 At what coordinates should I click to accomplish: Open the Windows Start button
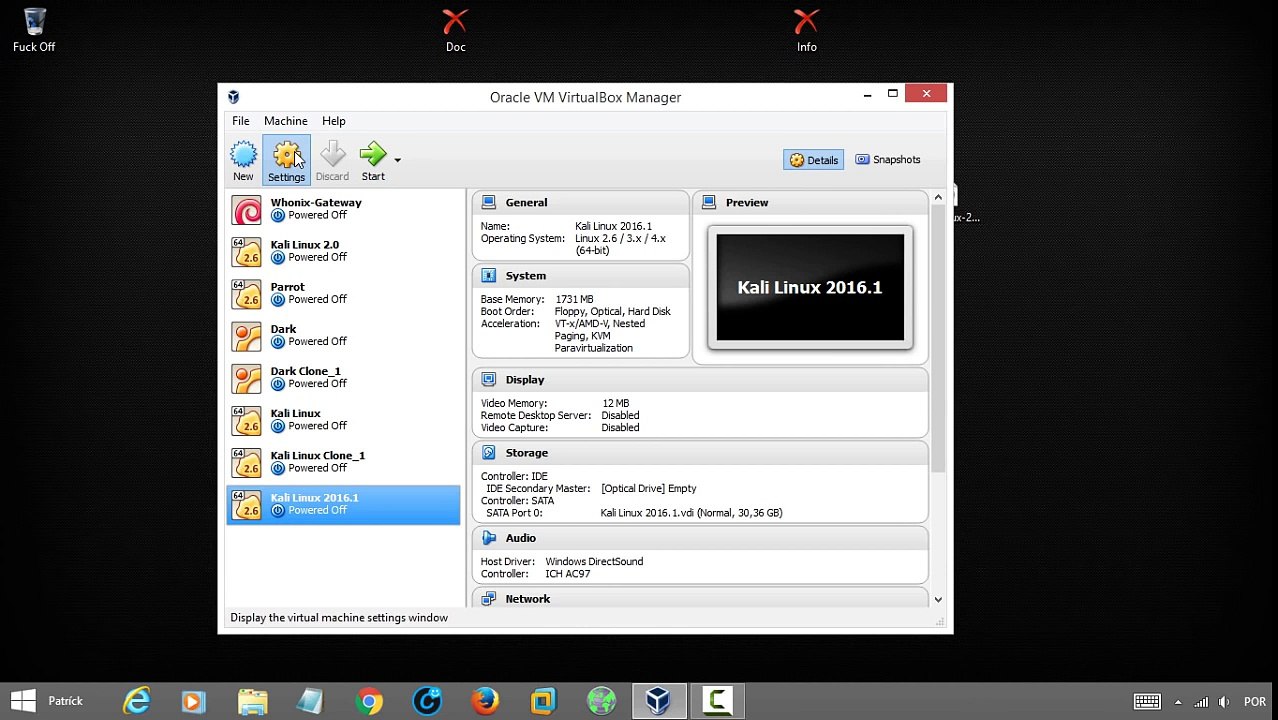(23, 701)
